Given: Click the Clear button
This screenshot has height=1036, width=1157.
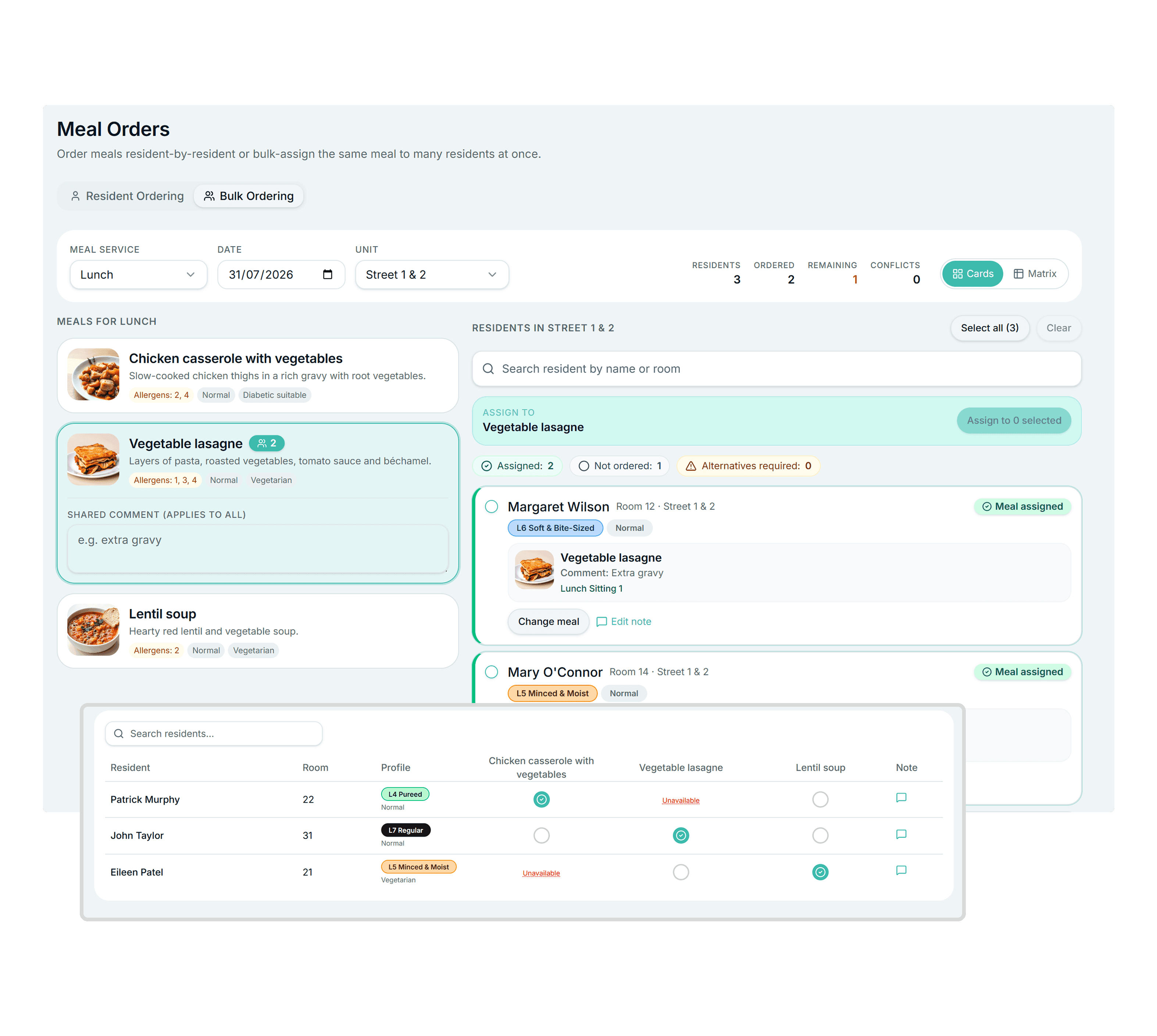Looking at the screenshot, I should [x=1058, y=328].
